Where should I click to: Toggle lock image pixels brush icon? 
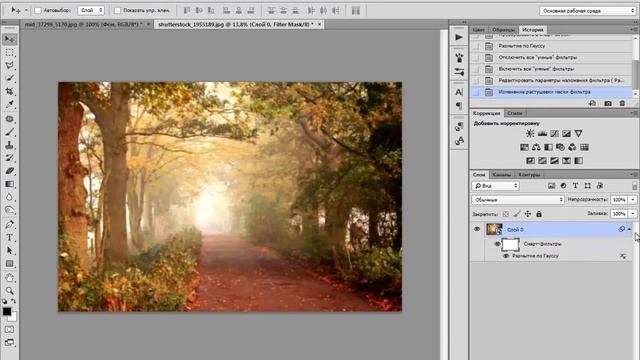(517, 214)
